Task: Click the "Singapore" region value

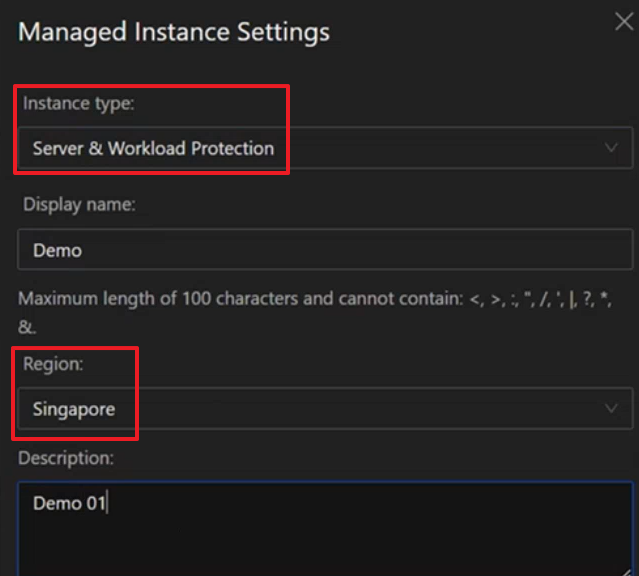Action: (x=73, y=409)
